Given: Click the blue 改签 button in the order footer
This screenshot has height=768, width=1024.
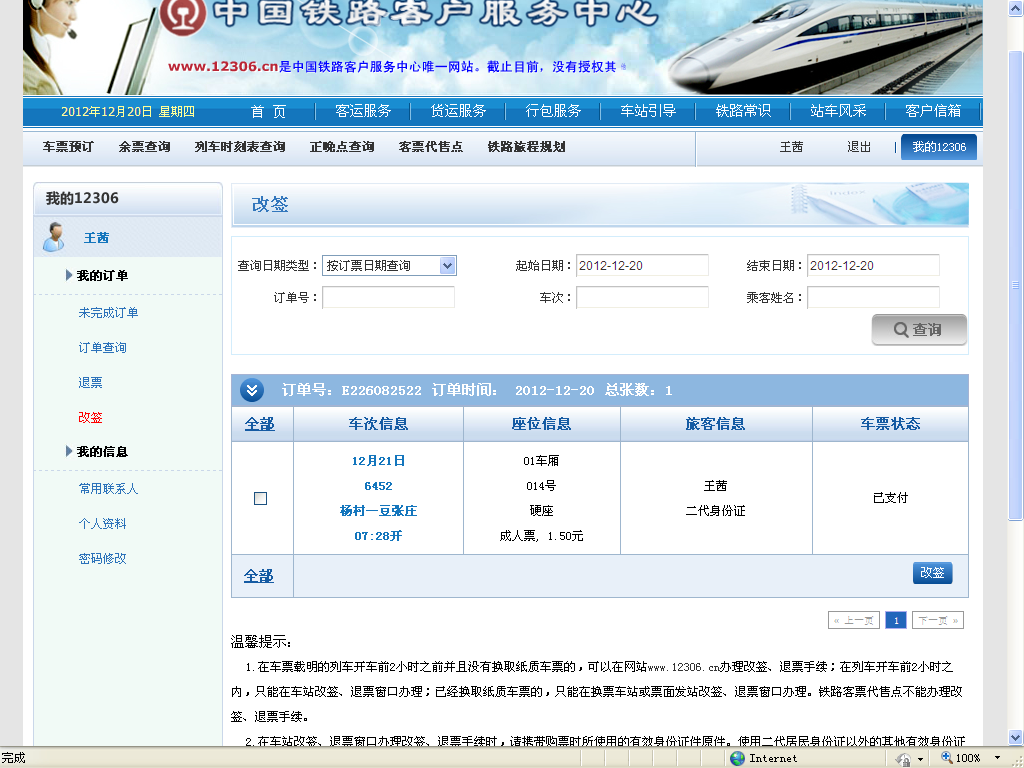Looking at the screenshot, I should 932,573.
